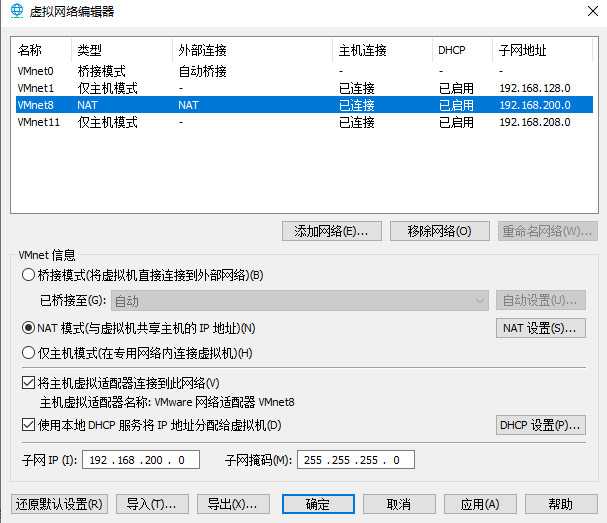Image resolution: width=607 pixels, height=523 pixels.
Task: Open 帮助 help button
Action: click(561, 504)
